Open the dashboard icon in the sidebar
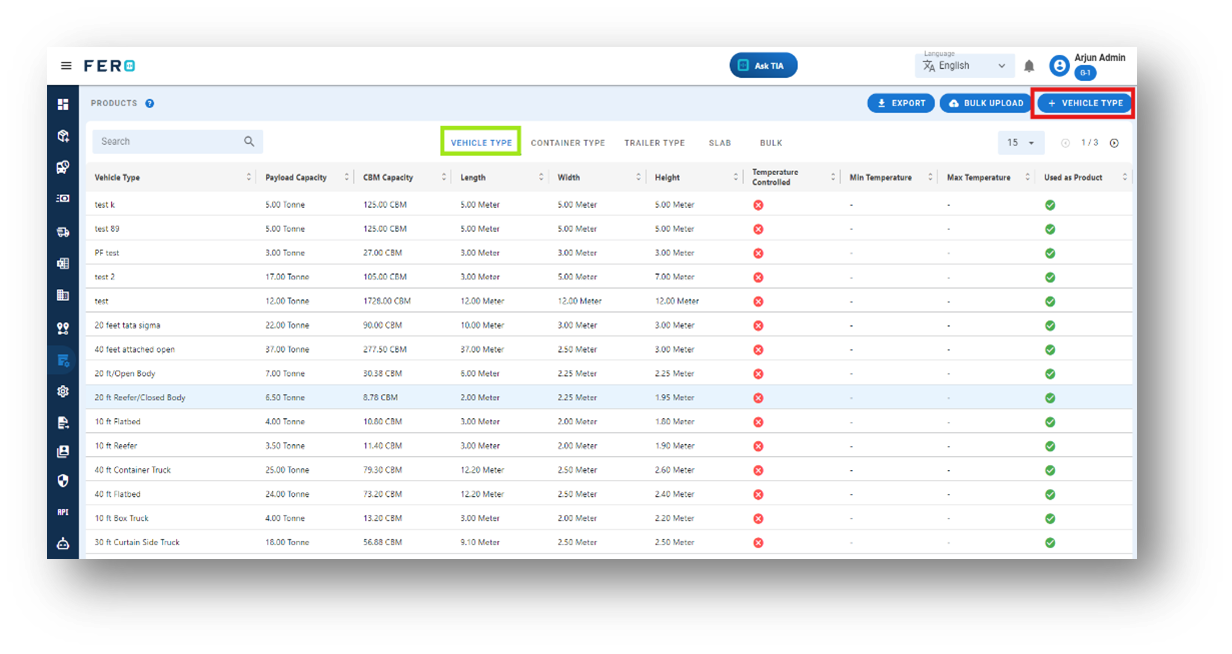The height and width of the screenshot is (654, 1232). click(63, 104)
